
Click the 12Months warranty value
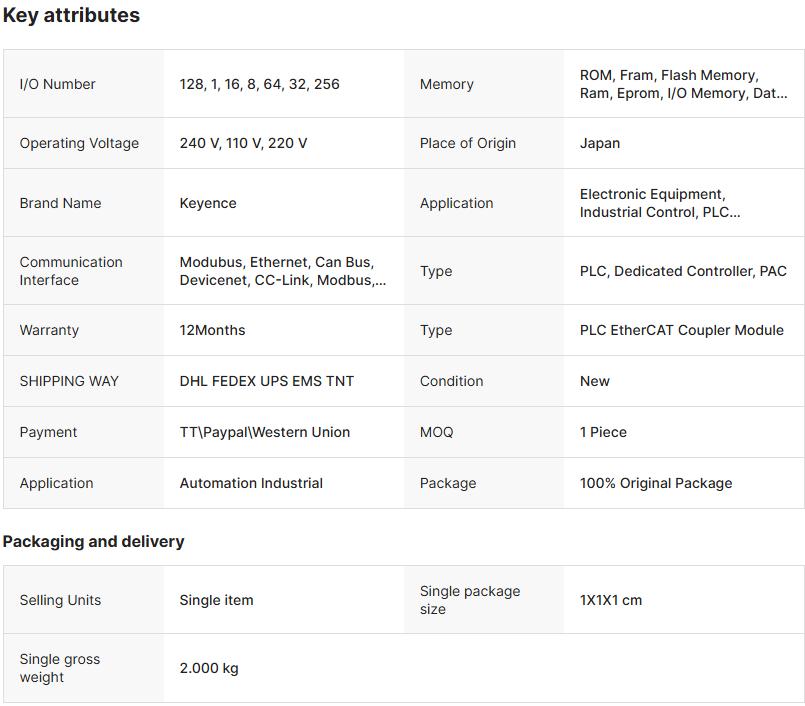point(212,330)
